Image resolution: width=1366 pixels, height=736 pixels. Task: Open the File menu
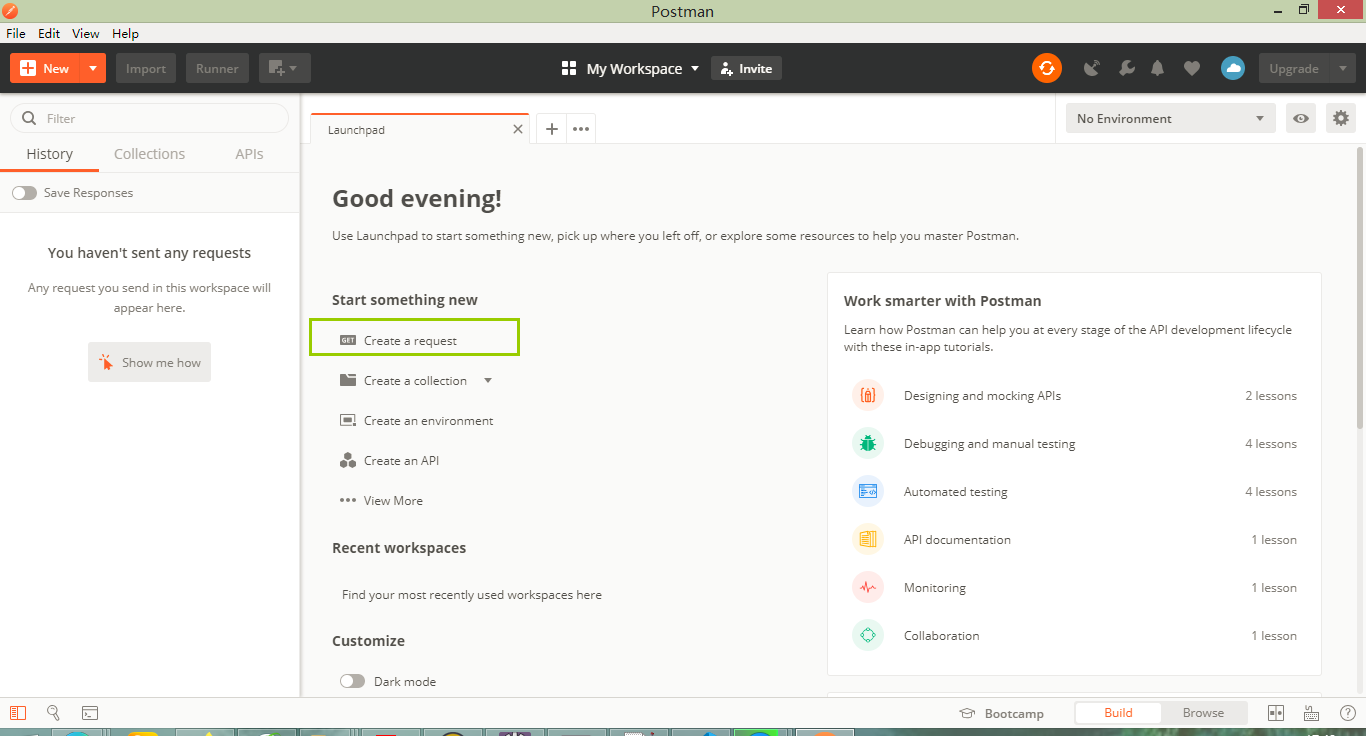coord(16,33)
